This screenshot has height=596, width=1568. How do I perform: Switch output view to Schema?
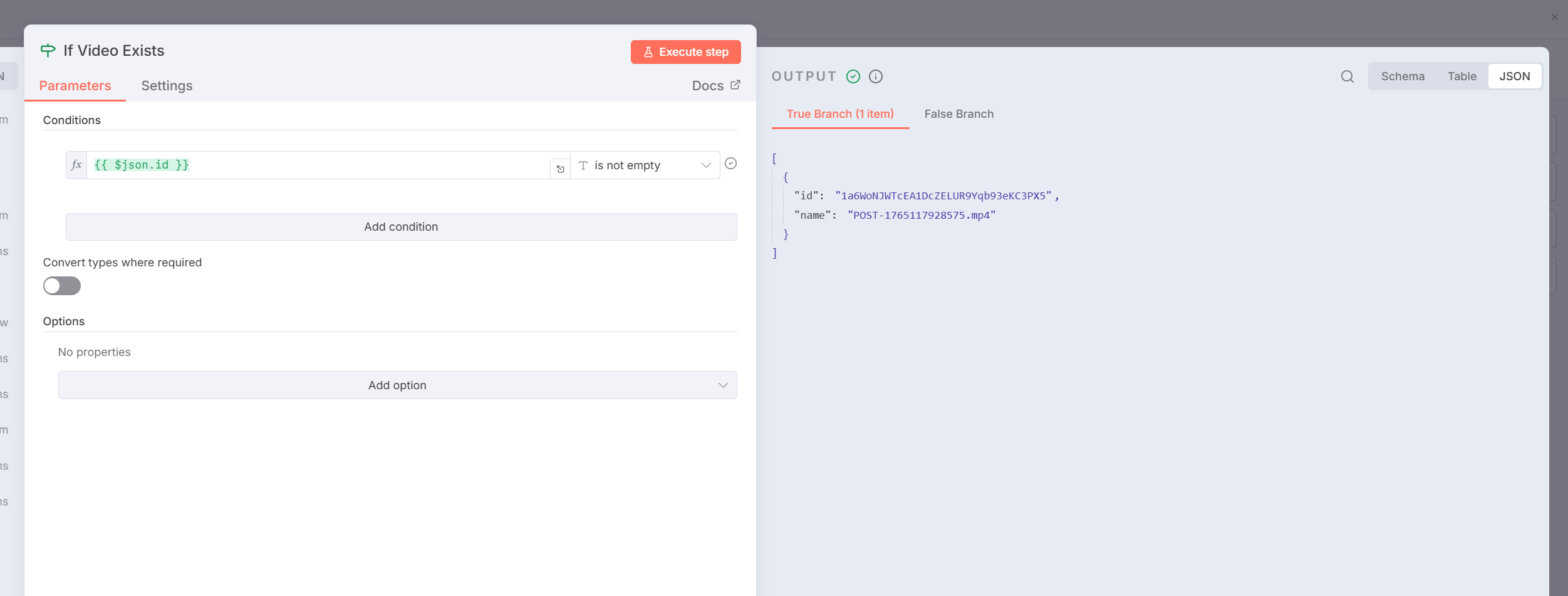(1402, 76)
